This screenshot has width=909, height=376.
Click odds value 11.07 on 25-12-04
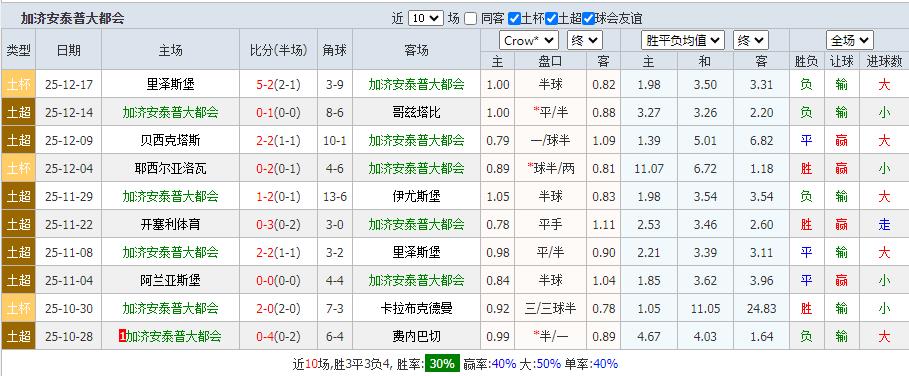[649, 169]
